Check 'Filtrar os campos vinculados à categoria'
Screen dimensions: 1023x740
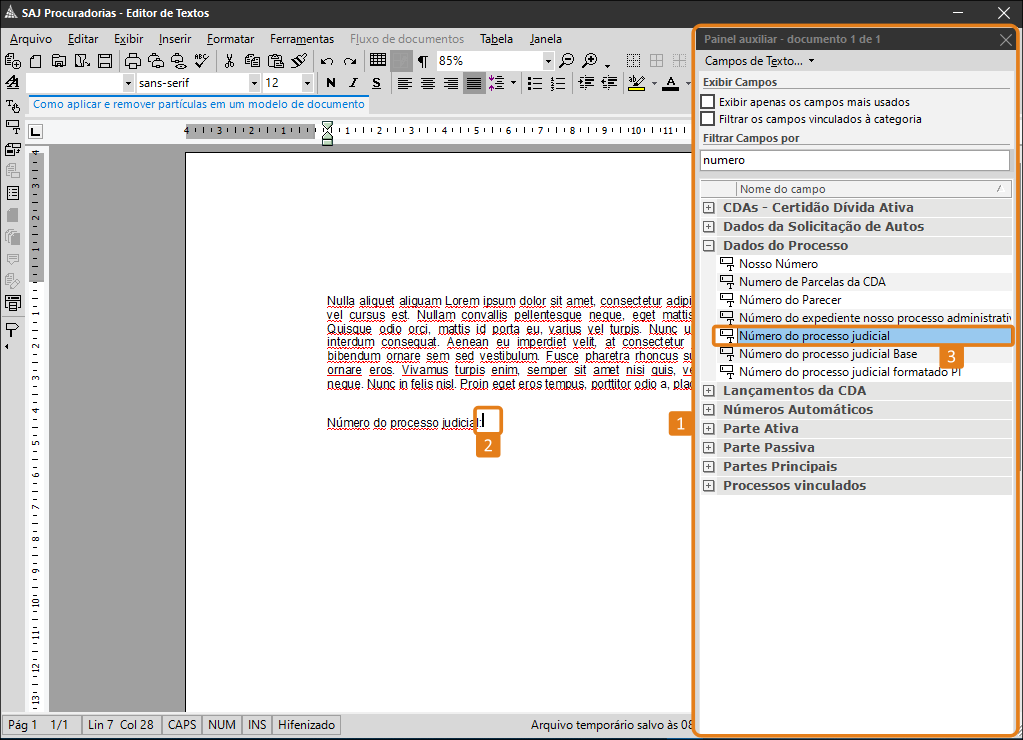(708, 119)
